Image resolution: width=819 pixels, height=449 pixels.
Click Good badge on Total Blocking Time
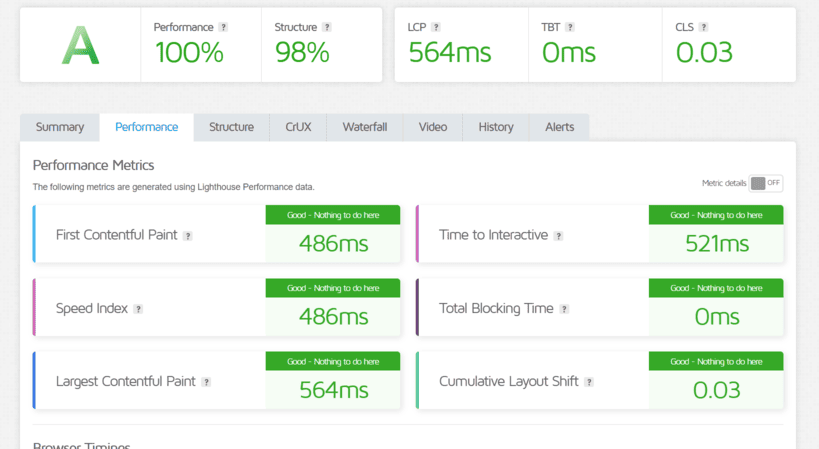[716, 288]
